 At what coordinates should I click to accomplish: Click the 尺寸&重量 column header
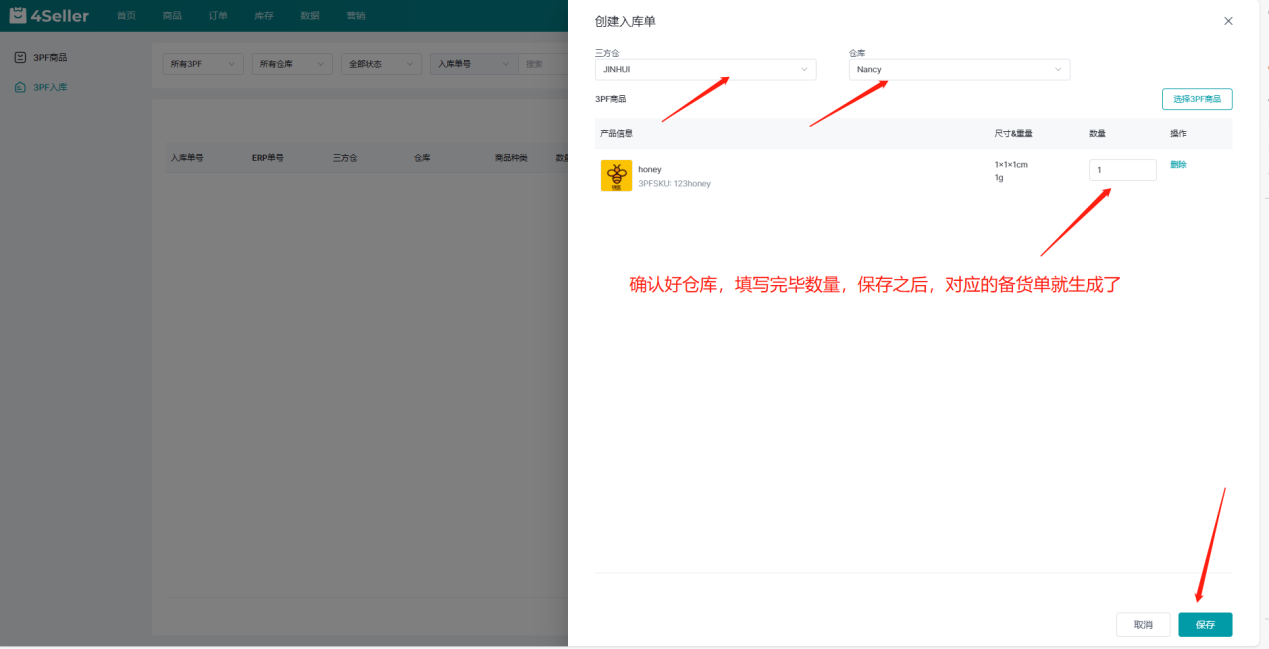[x=1013, y=133]
